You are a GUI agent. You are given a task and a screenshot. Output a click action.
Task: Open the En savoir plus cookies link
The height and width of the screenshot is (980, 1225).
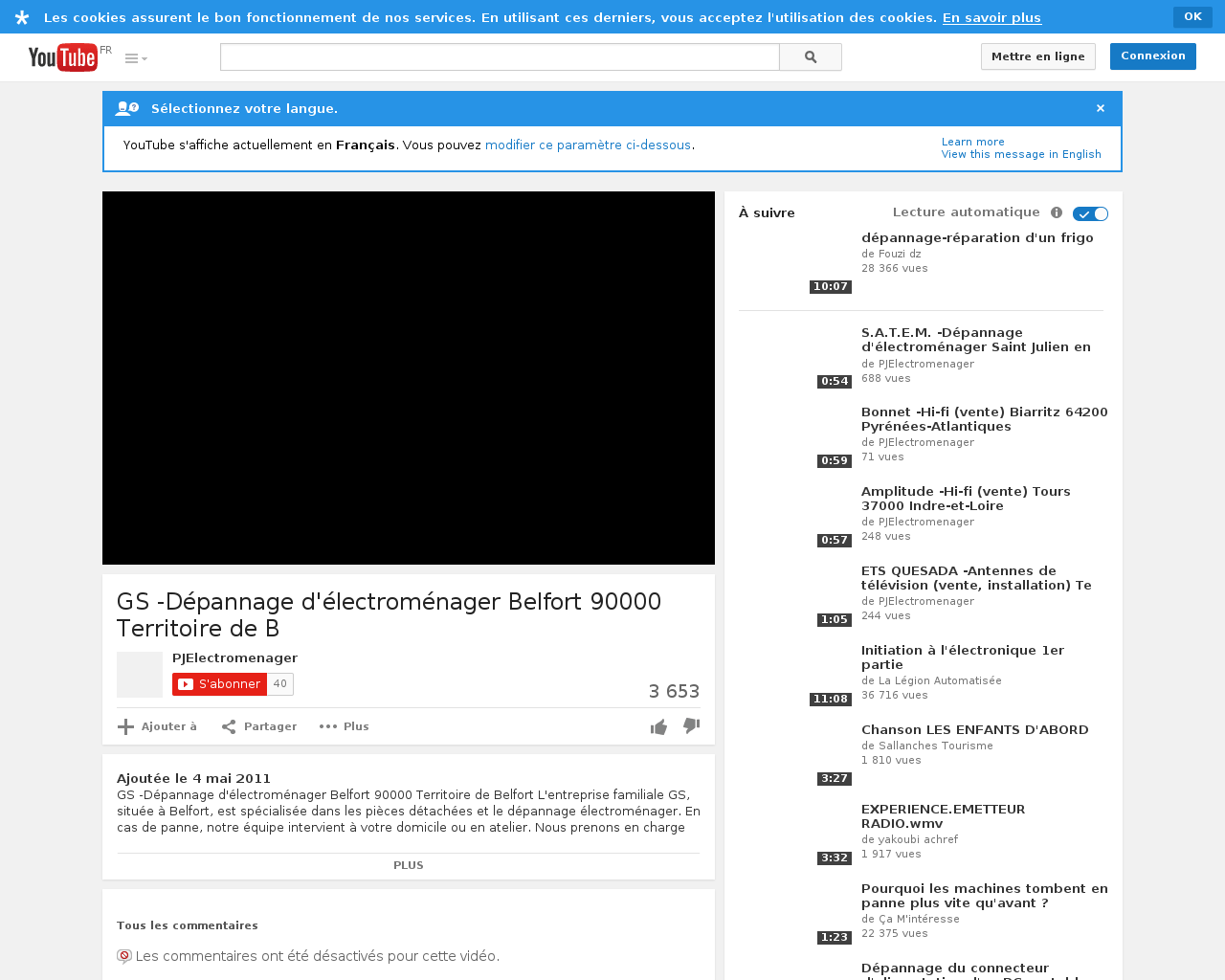991,17
